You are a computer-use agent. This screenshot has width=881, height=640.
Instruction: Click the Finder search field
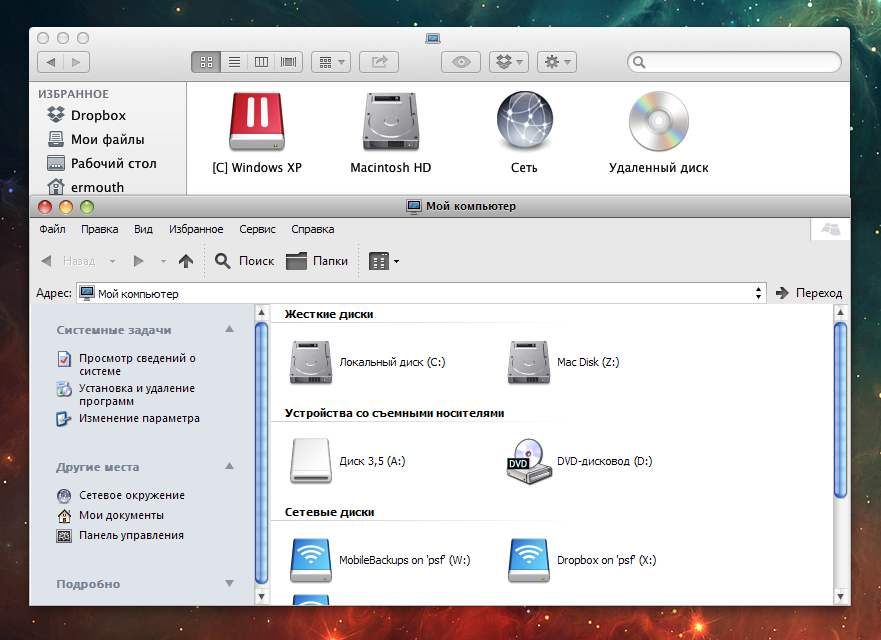coord(734,62)
